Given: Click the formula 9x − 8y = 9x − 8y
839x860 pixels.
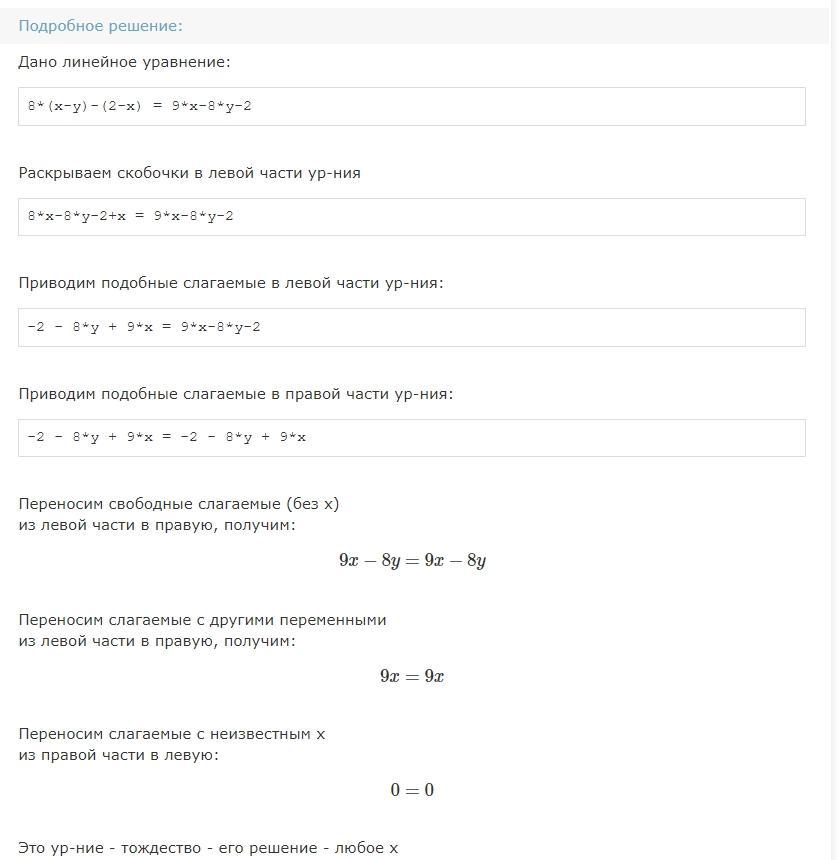Looking at the screenshot, I should (412, 561).
